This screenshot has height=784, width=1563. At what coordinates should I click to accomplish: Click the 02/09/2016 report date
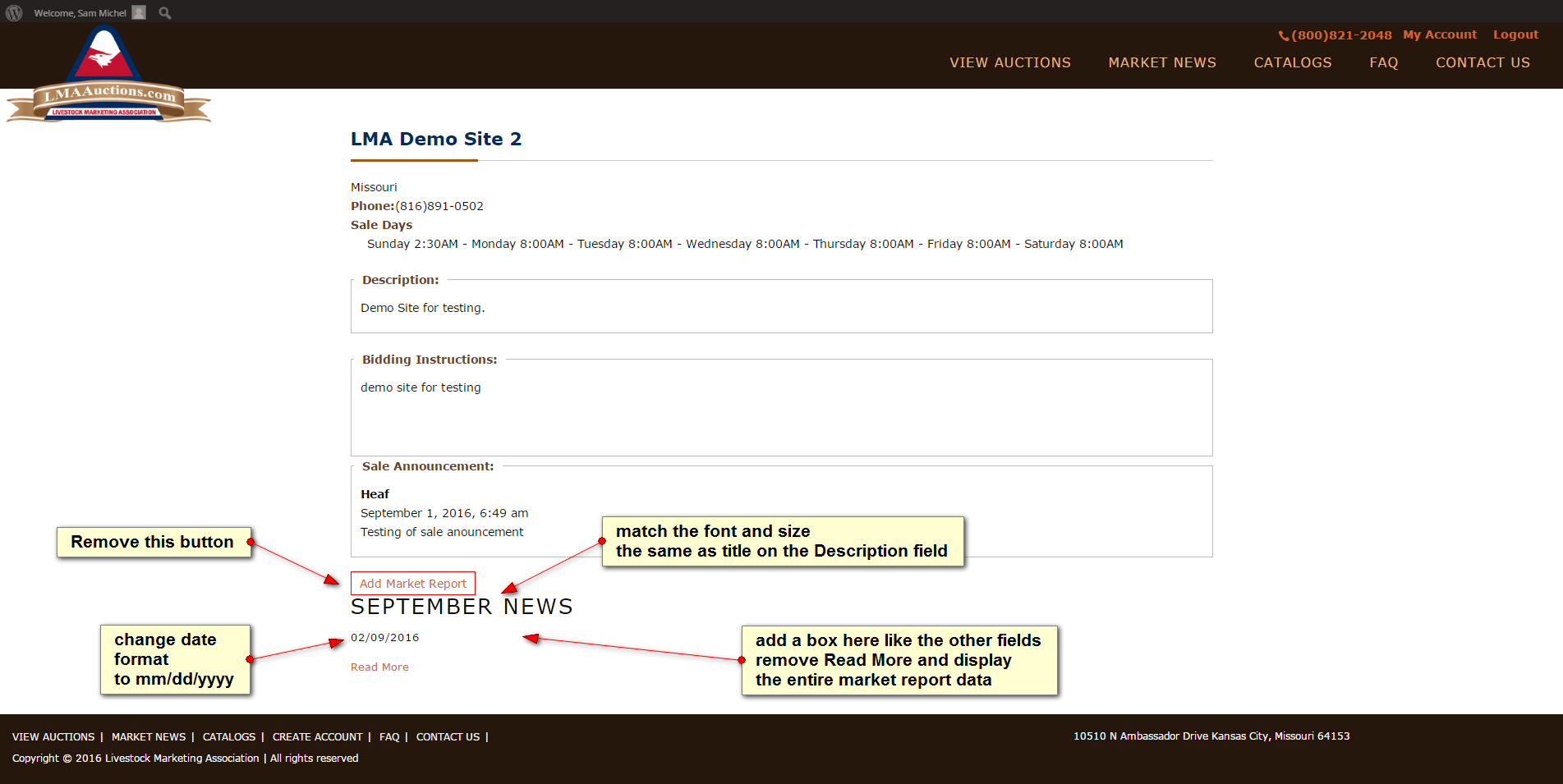(384, 638)
